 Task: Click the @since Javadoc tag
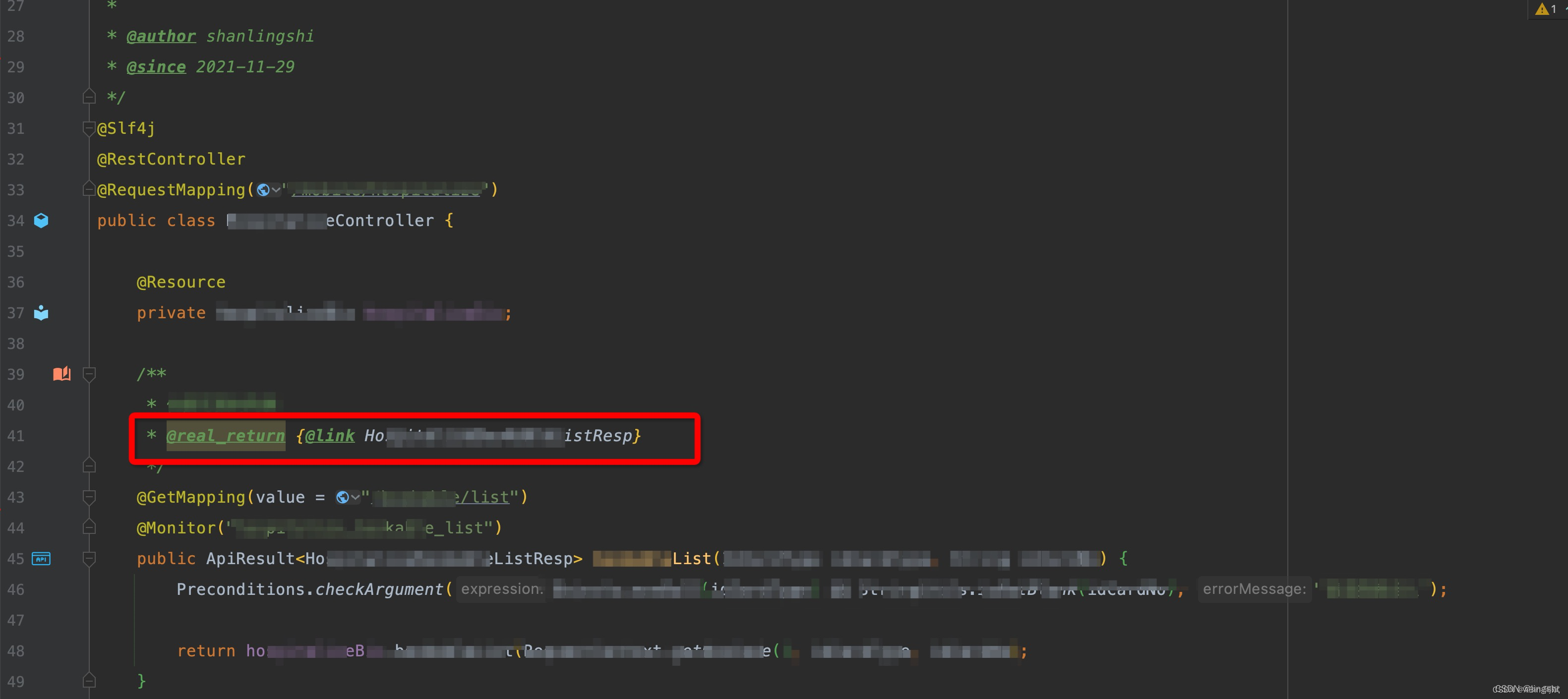click(x=156, y=67)
